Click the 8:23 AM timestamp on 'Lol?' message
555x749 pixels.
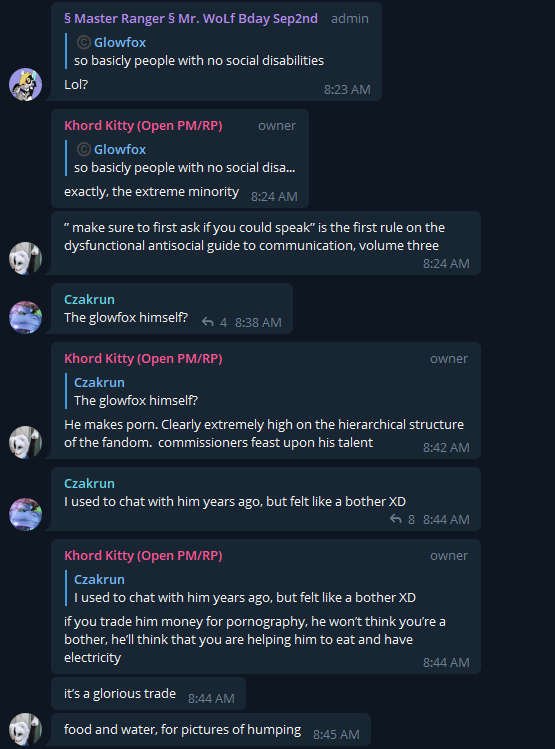coord(347,90)
